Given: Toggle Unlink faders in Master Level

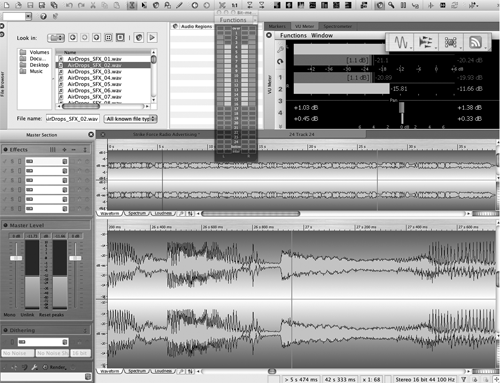Looking at the screenshot, I should [27, 315].
